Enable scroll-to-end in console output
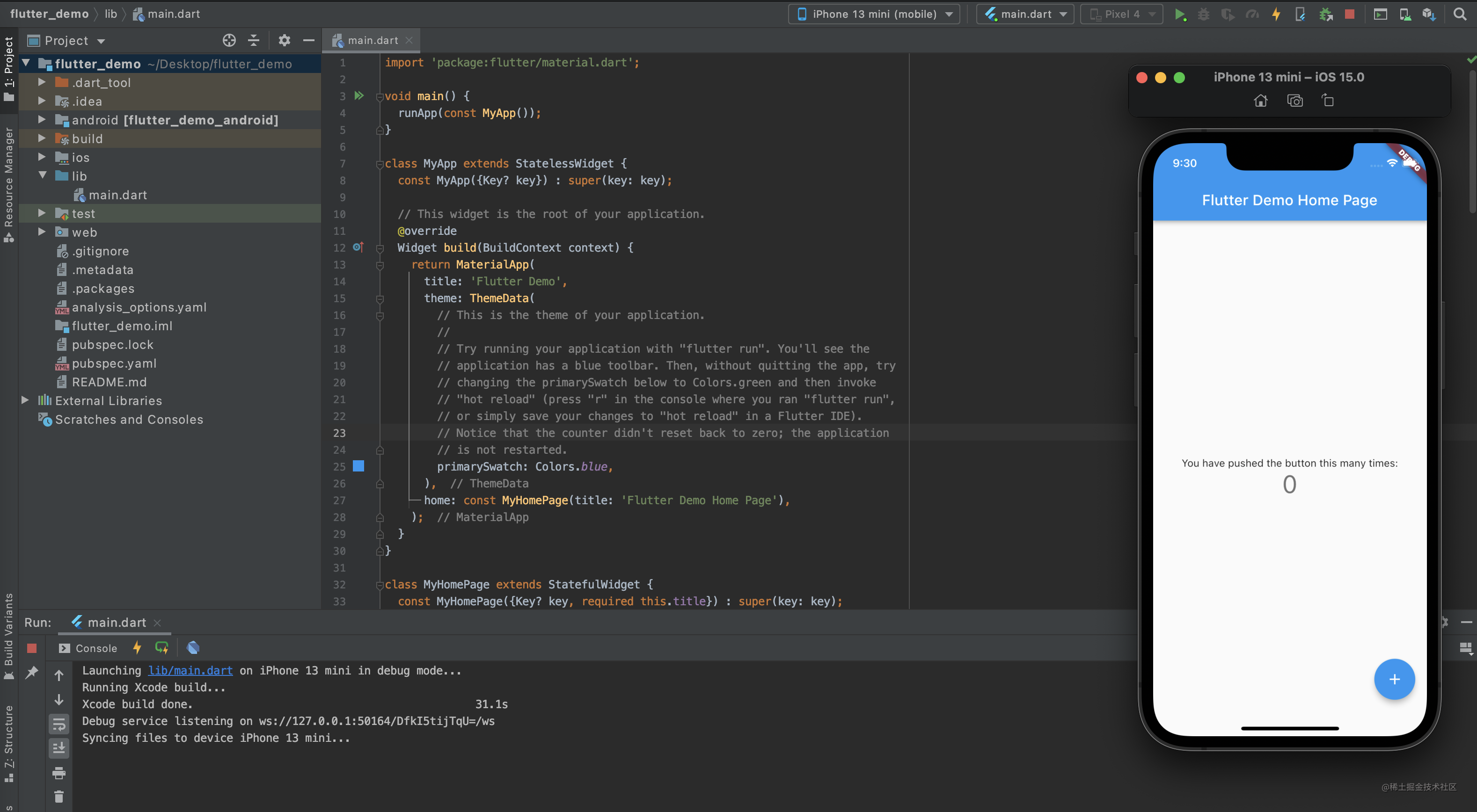Image resolution: width=1477 pixels, height=812 pixels. pos(59,747)
